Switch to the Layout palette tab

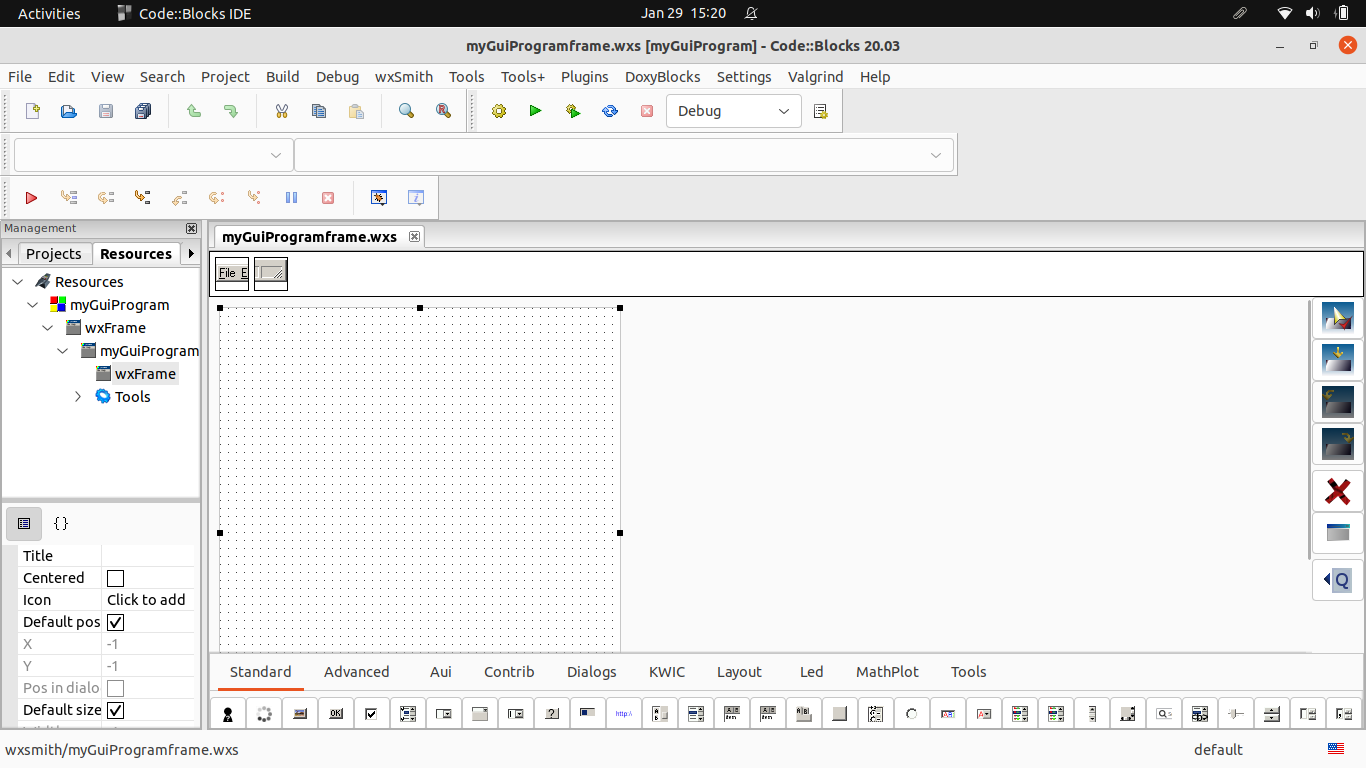[x=739, y=672]
